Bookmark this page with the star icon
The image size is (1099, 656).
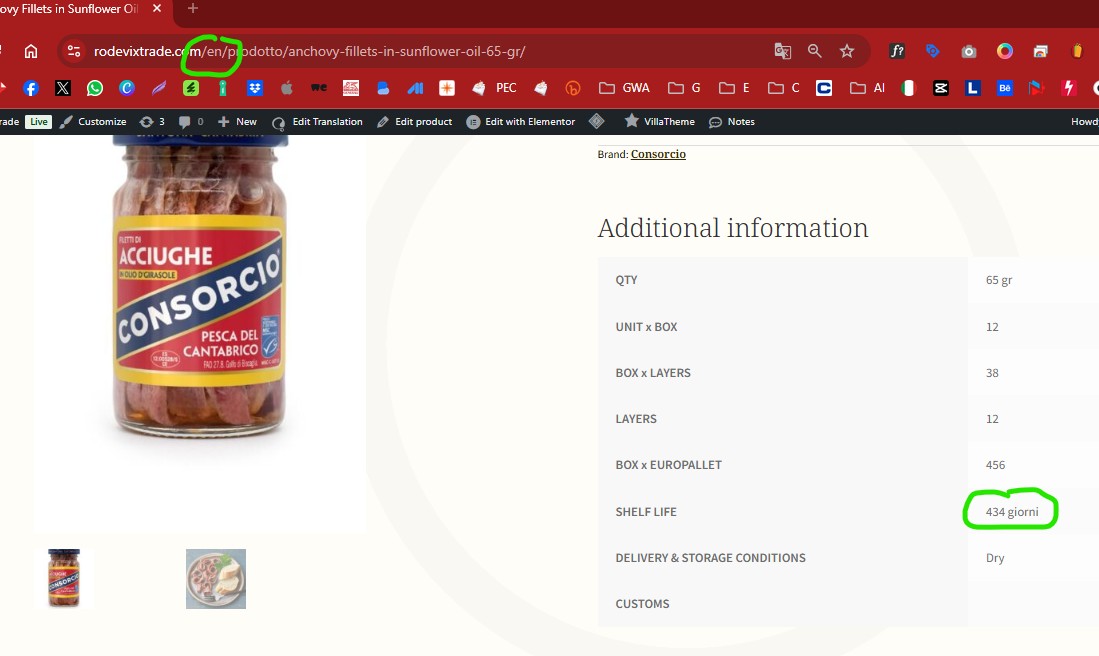847,51
